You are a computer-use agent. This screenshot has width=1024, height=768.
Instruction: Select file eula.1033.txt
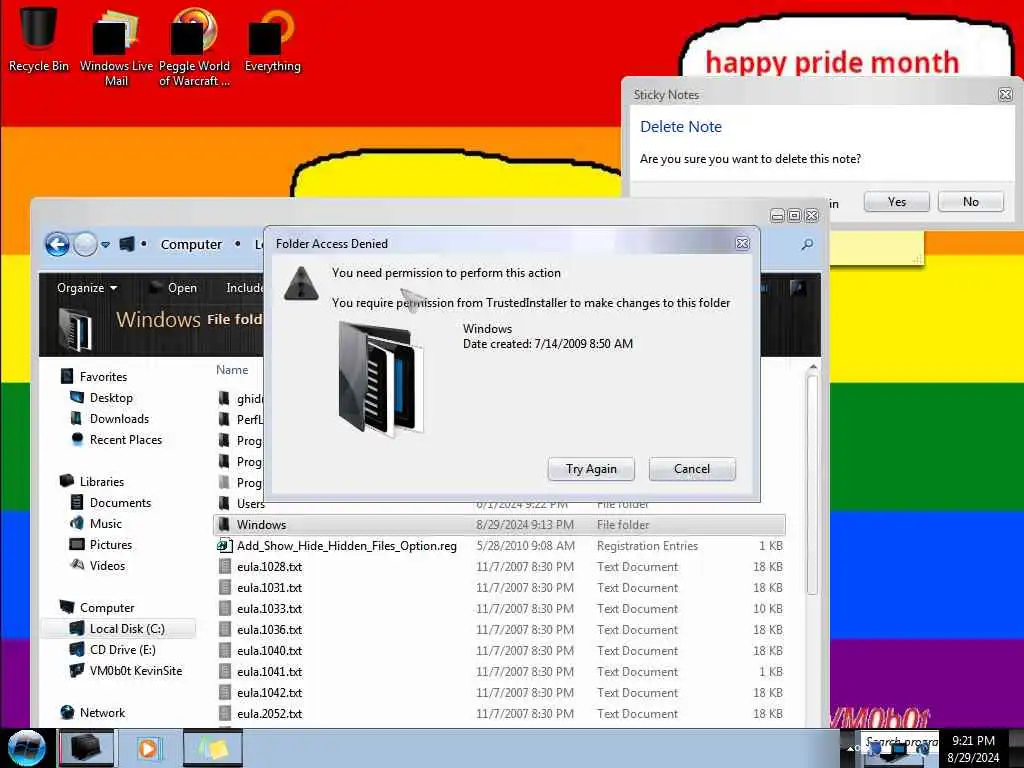500,608
